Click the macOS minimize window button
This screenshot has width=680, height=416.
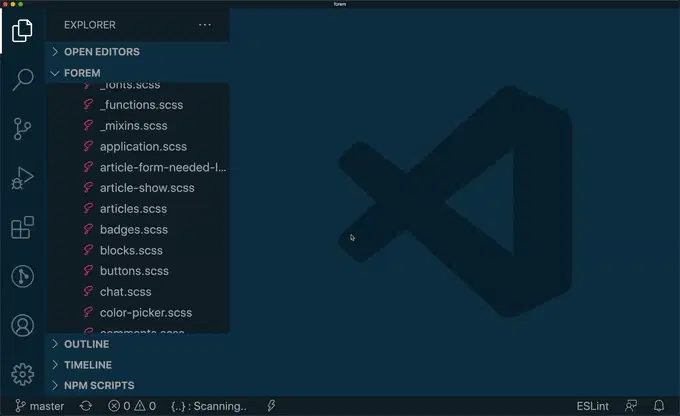click(x=13, y=4)
